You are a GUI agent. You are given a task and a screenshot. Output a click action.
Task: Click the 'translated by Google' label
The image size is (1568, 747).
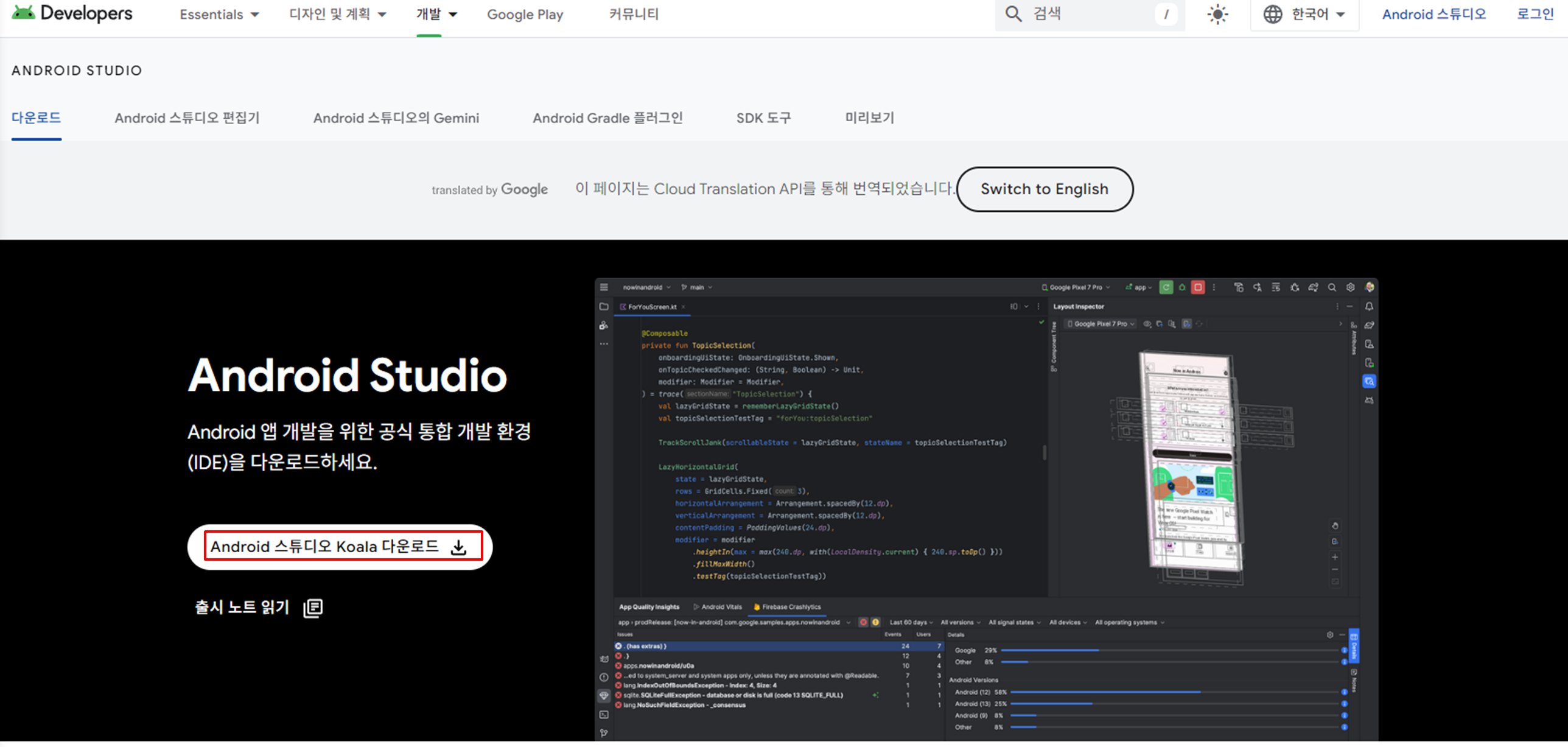tap(489, 189)
